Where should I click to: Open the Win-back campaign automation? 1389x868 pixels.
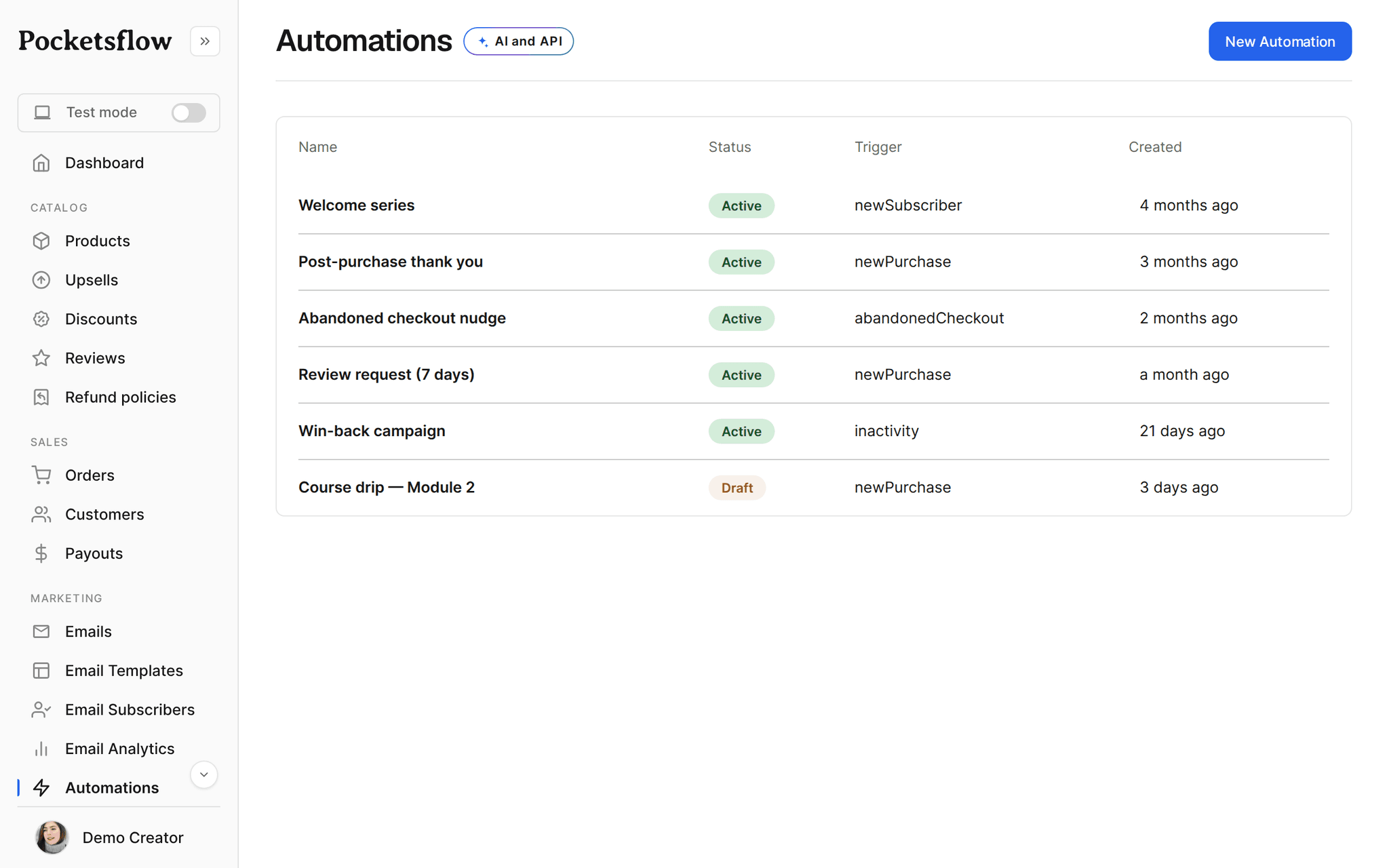pos(372,431)
